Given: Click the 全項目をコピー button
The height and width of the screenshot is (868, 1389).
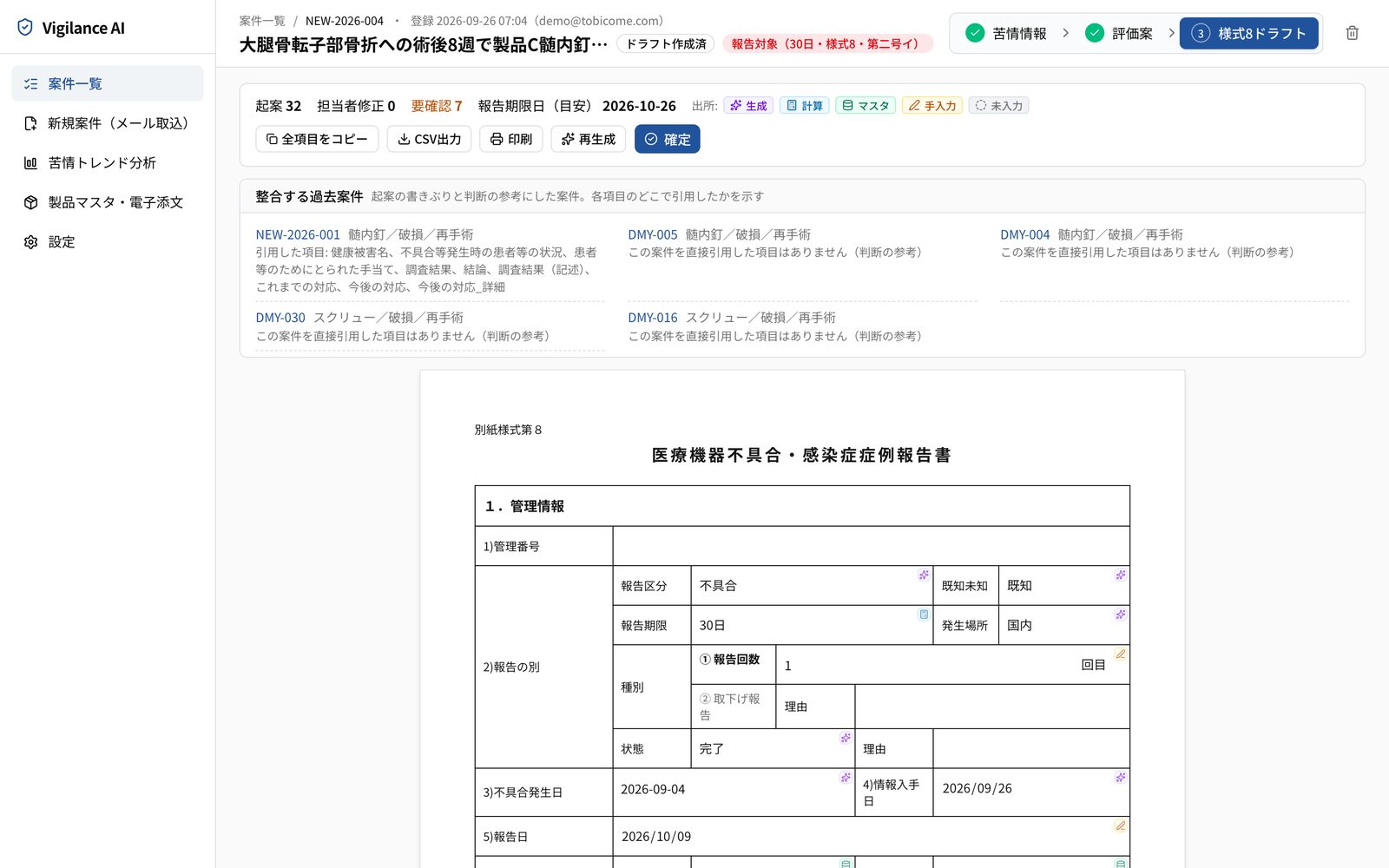Looking at the screenshot, I should [x=317, y=139].
